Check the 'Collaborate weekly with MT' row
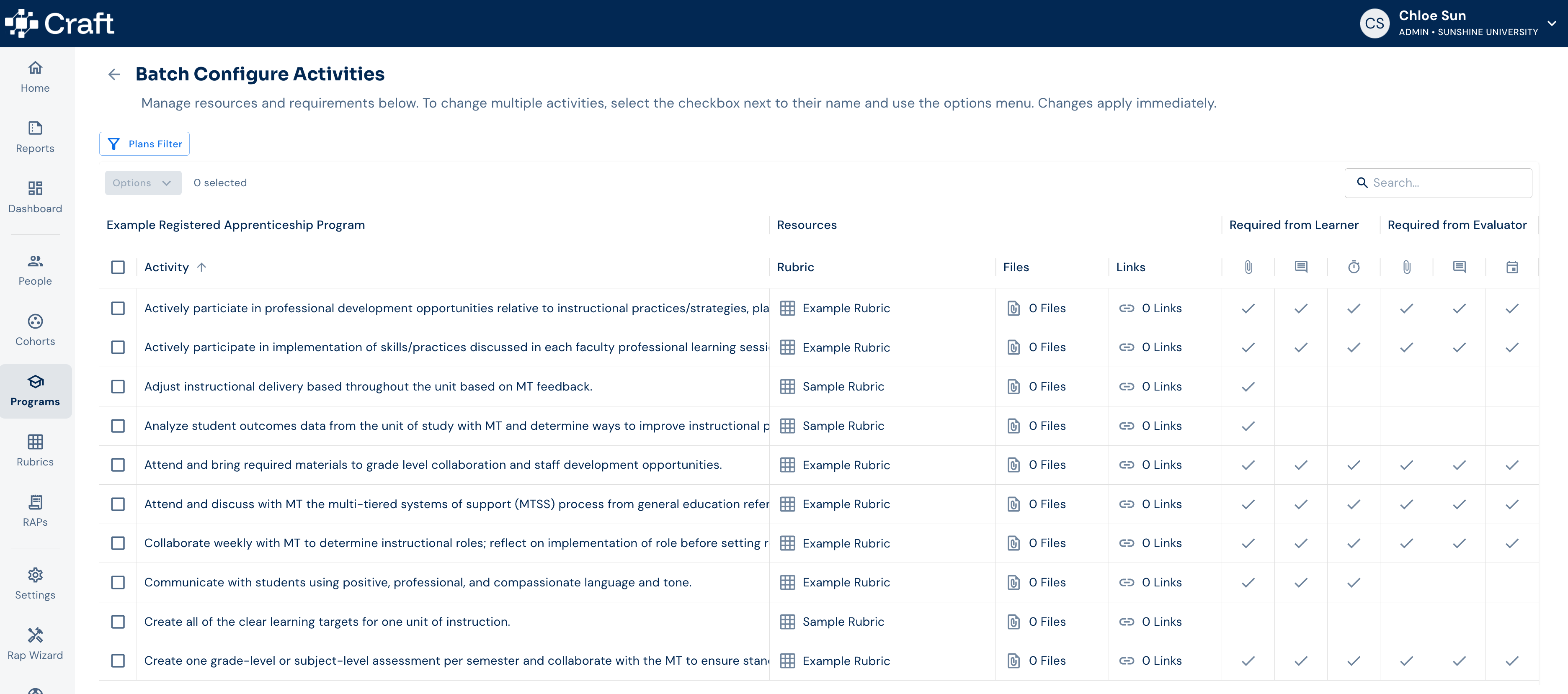Image resolution: width=1568 pixels, height=694 pixels. point(118,543)
